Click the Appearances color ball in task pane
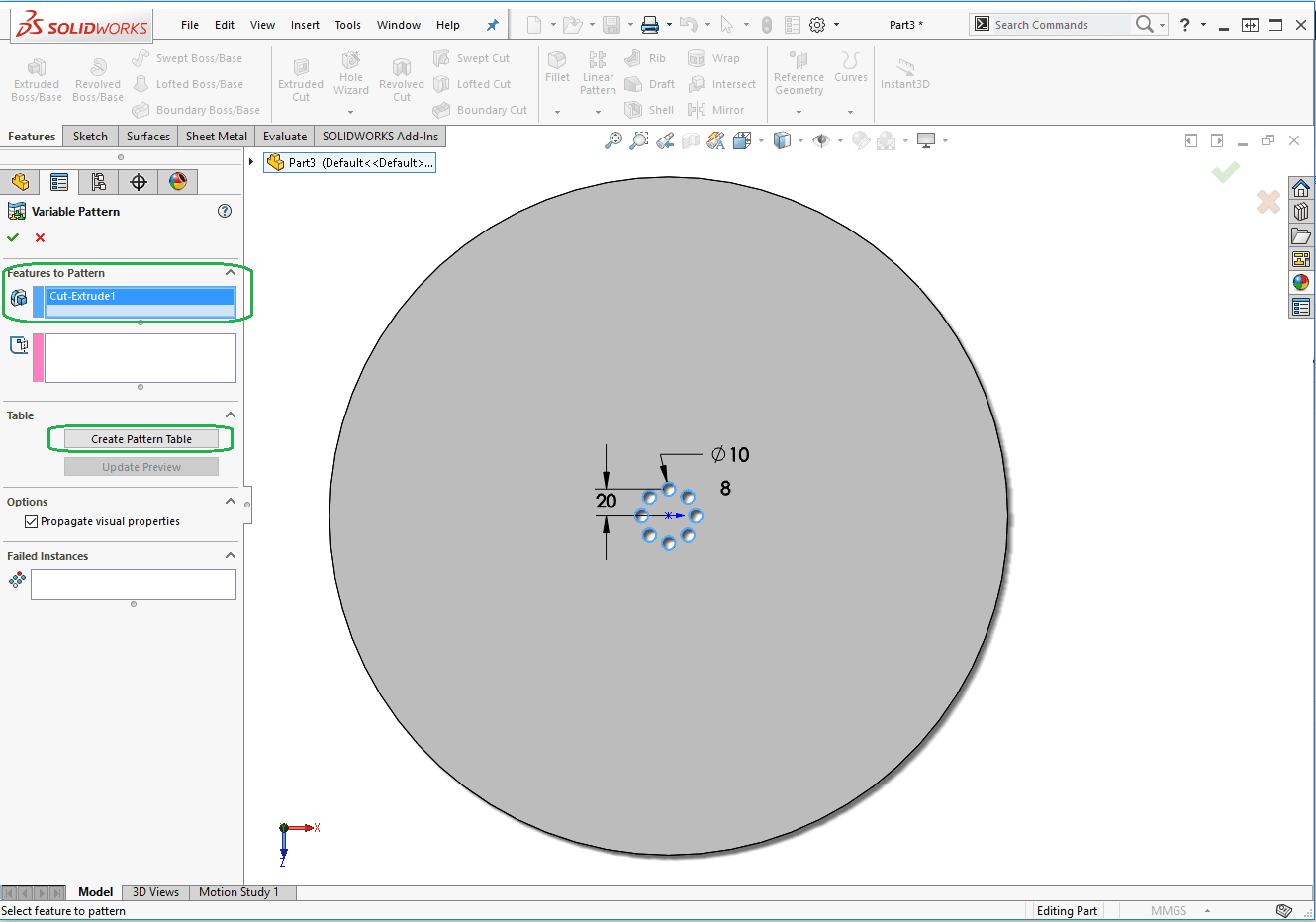Viewport: 1316px width, 922px height. tap(1301, 283)
